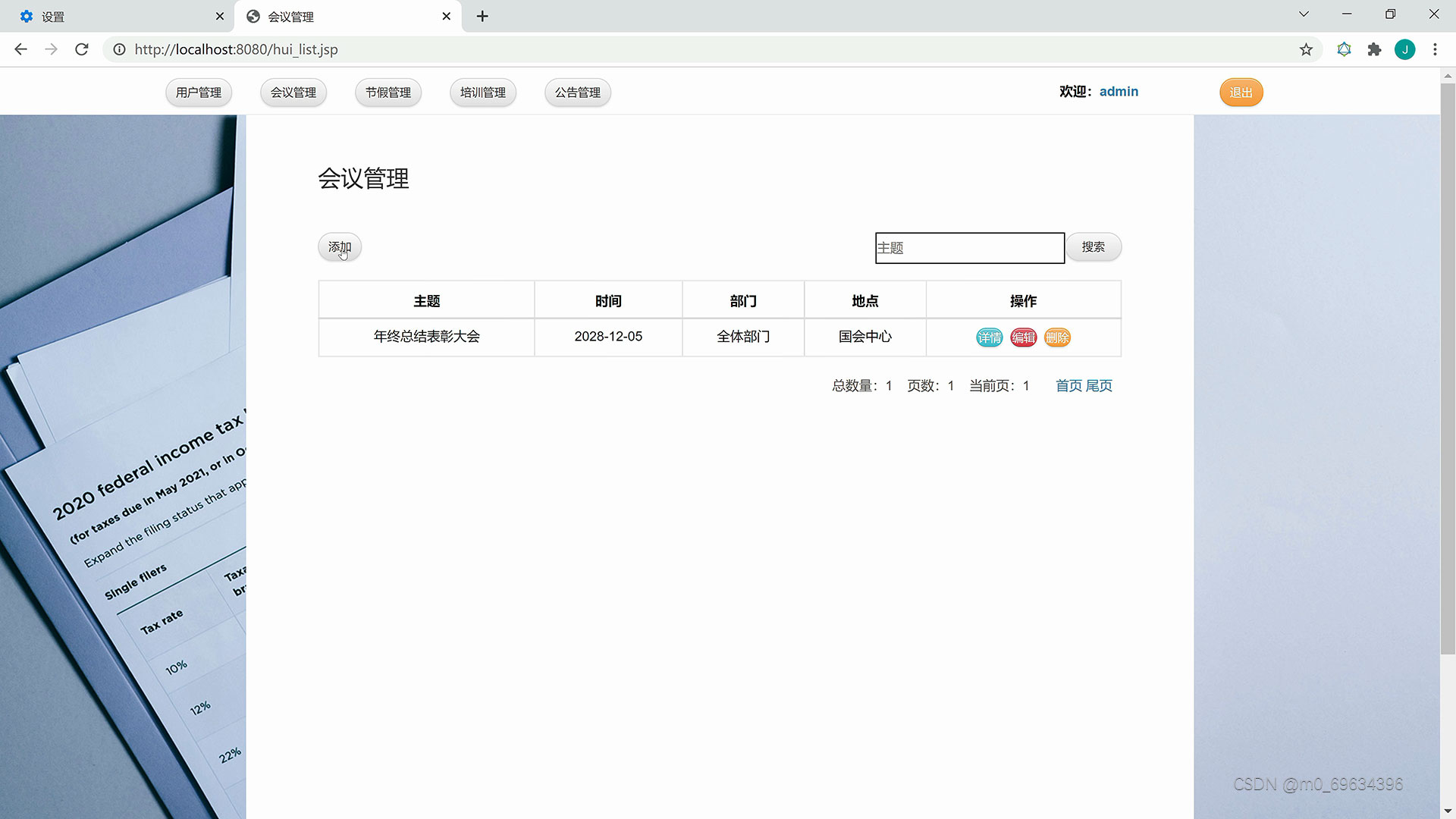Viewport: 1456px width, 819px height.
Task: Expand the tab search dropdown arrow
Action: click(1304, 14)
